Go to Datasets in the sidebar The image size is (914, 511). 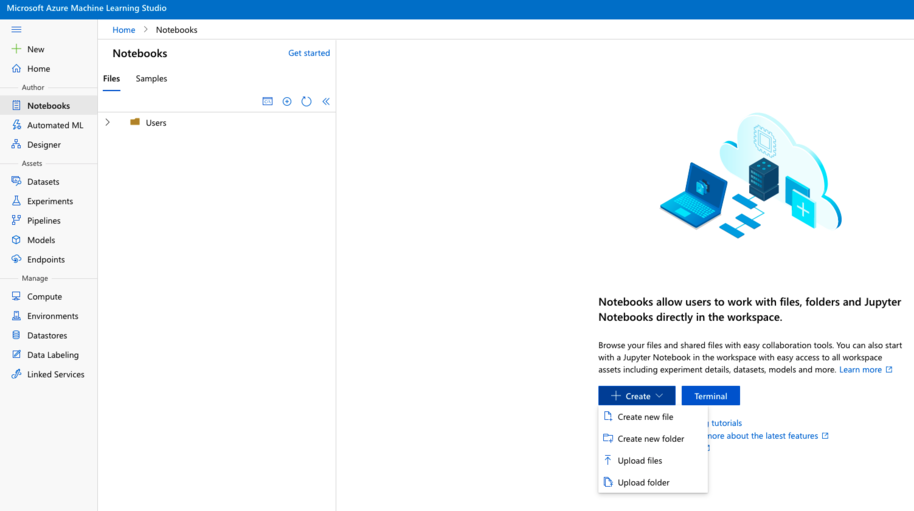(42, 182)
